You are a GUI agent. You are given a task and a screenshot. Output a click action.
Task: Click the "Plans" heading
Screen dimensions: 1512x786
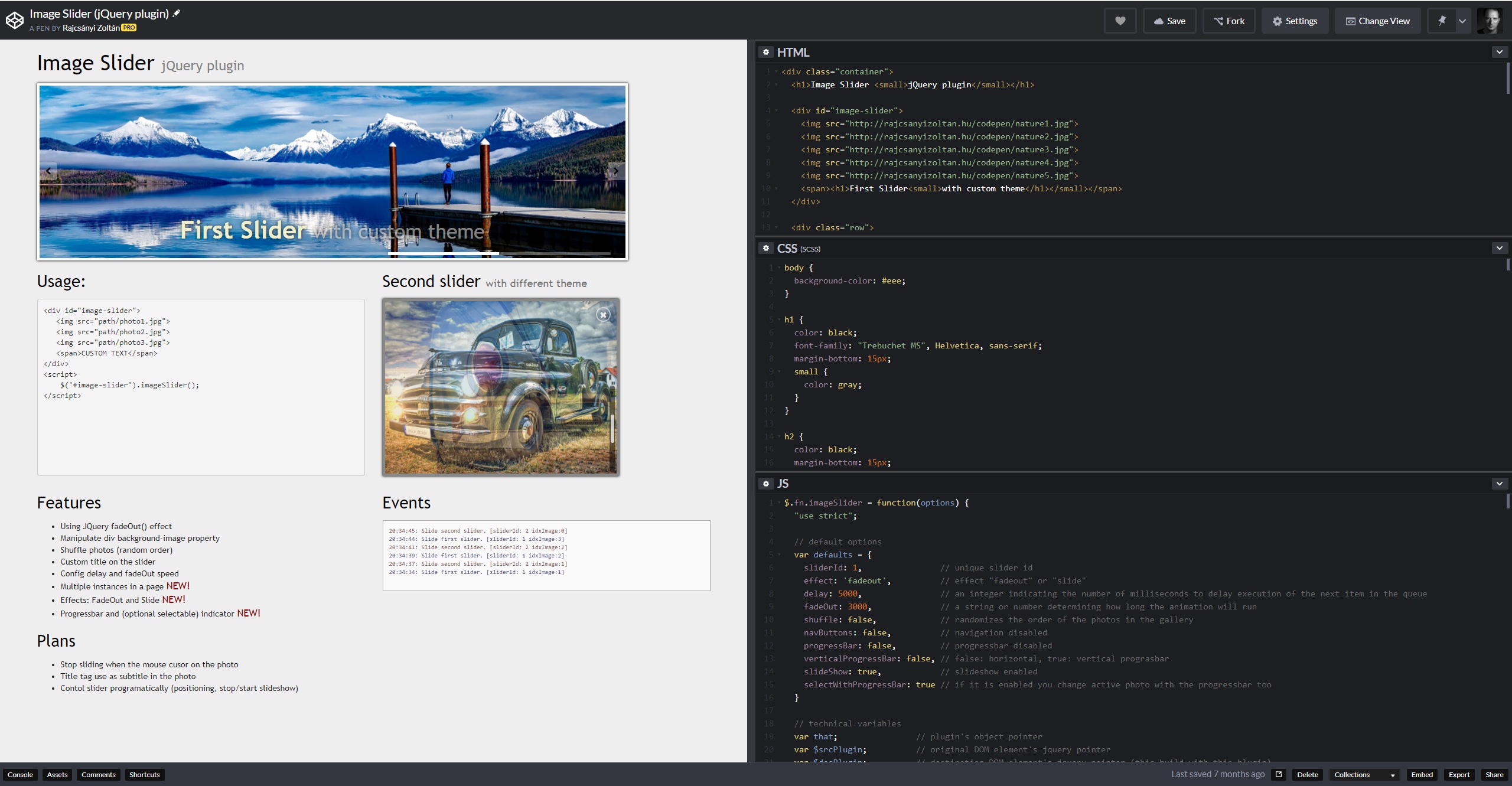tap(56, 641)
